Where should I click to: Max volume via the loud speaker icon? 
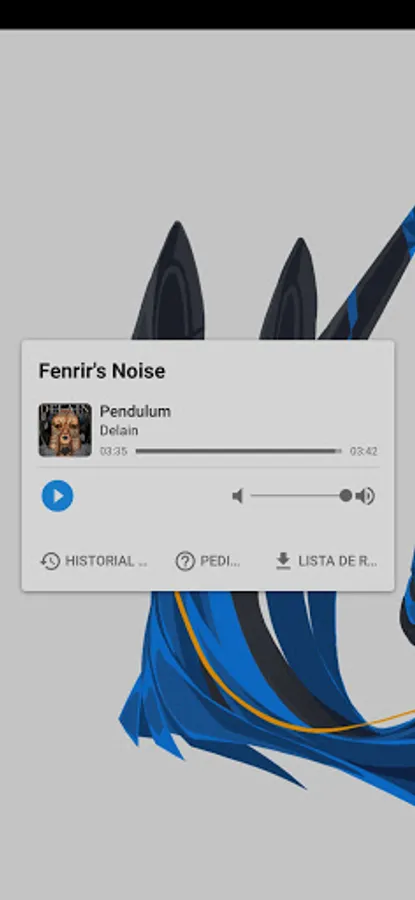[x=365, y=495]
